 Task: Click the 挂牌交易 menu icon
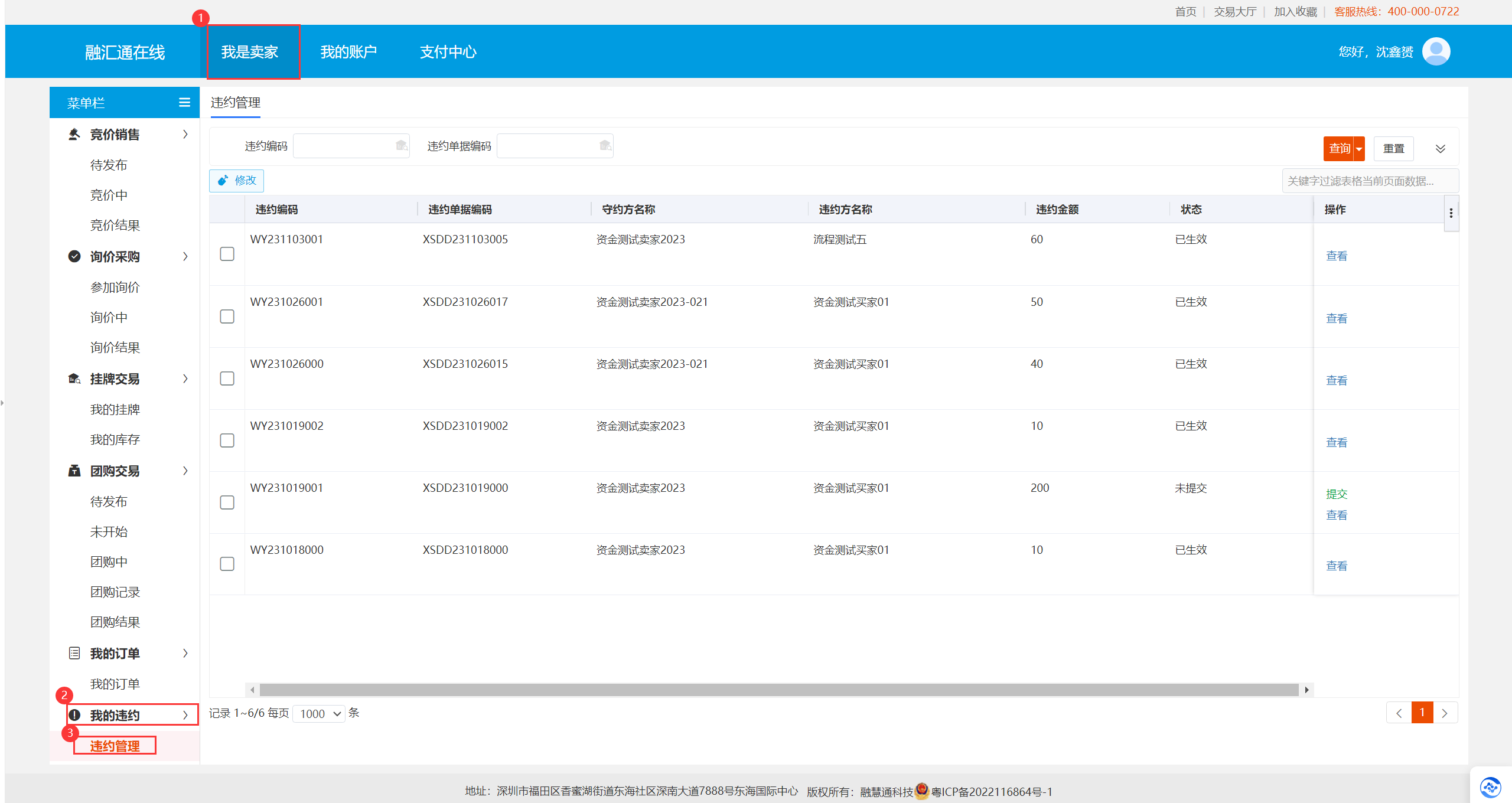74,378
